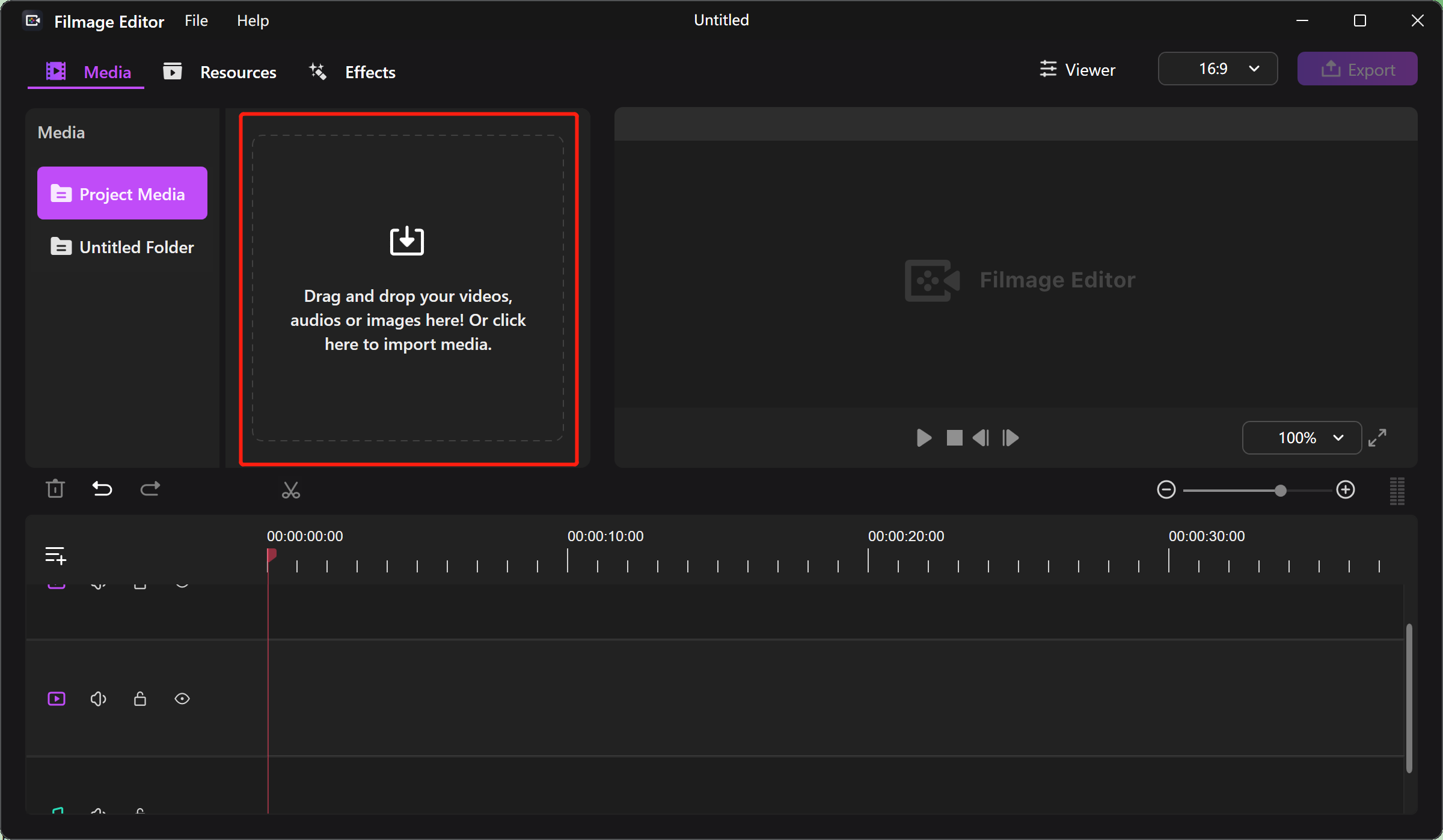Screen dimensions: 1443x840
Task: Lock the video track
Action: pos(140,699)
